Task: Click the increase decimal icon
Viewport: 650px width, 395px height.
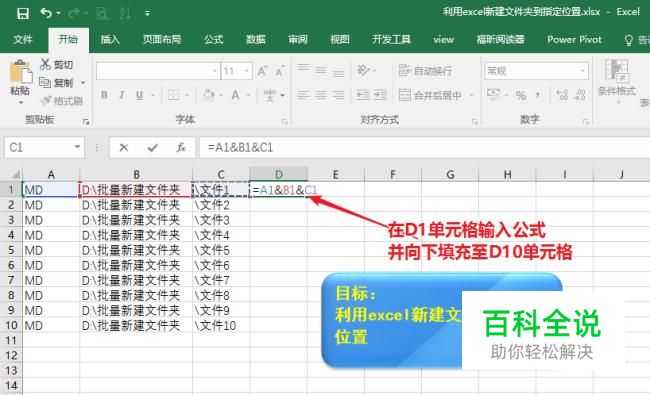Action: [562, 95]
